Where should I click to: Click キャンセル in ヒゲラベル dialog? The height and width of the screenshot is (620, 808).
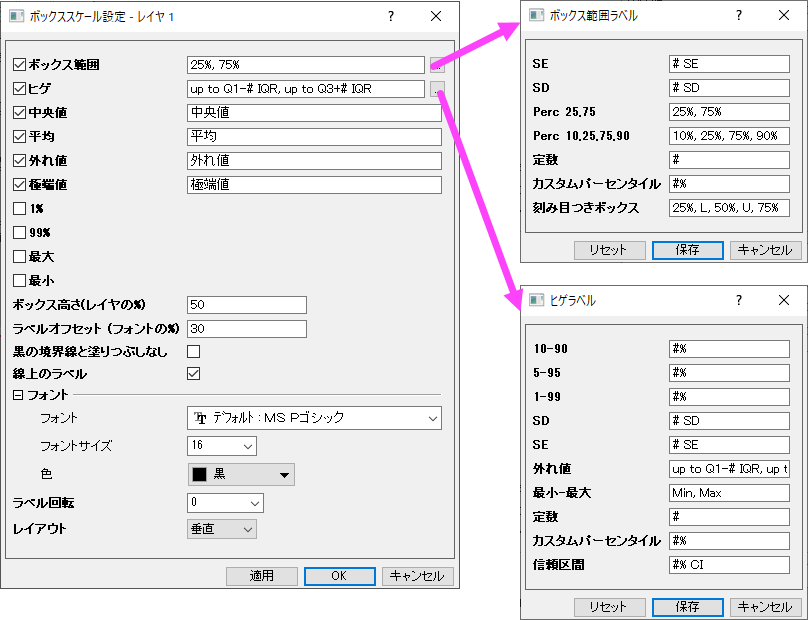(766, 607)
